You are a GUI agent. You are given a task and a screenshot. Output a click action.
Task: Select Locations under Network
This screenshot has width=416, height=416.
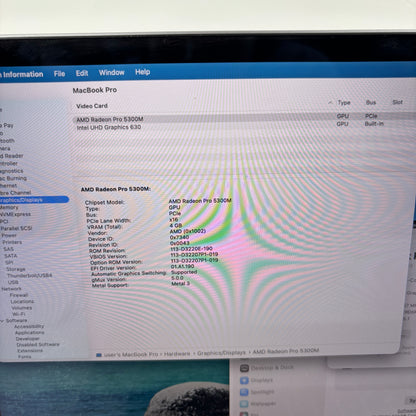[22, 301]
